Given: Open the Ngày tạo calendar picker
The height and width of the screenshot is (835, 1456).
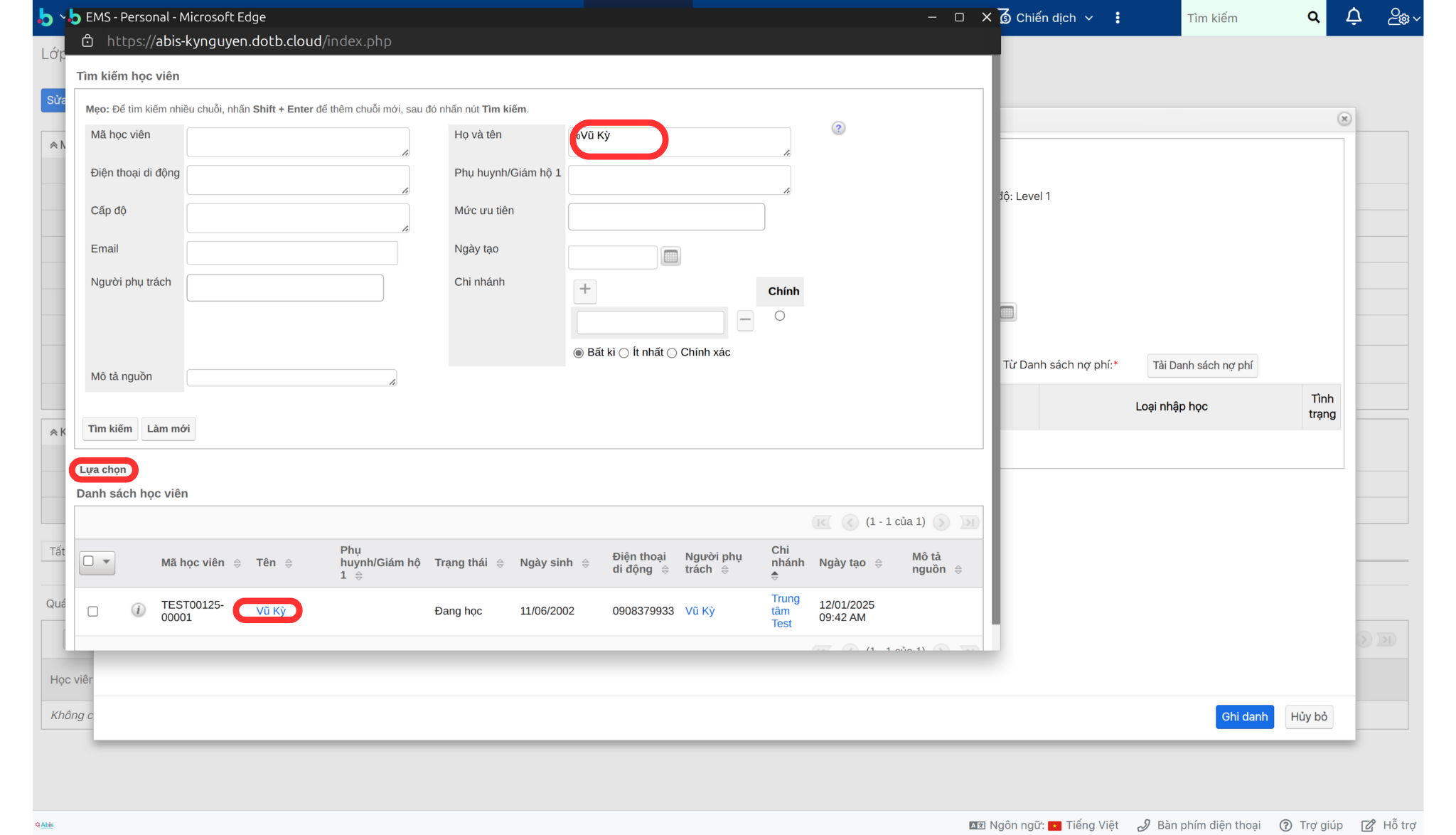Looking at the screenshot, I should (670, 256).
